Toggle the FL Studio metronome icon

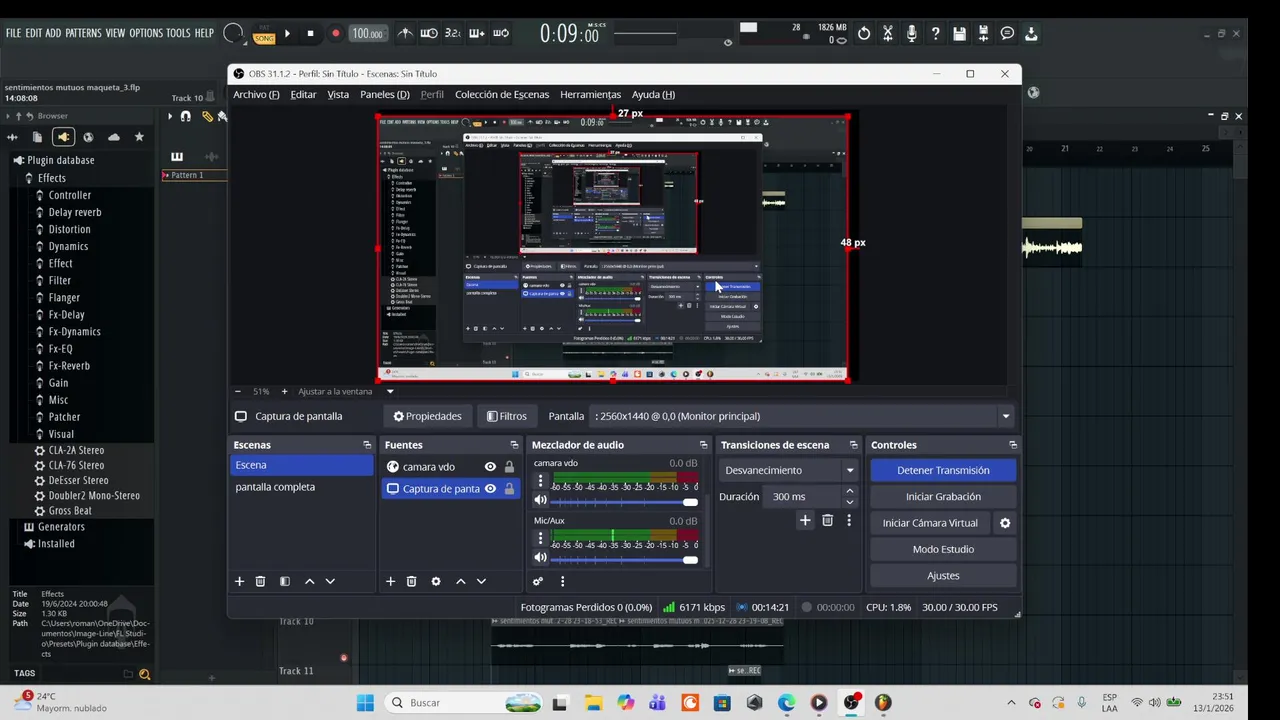click(x=405, y=33)
